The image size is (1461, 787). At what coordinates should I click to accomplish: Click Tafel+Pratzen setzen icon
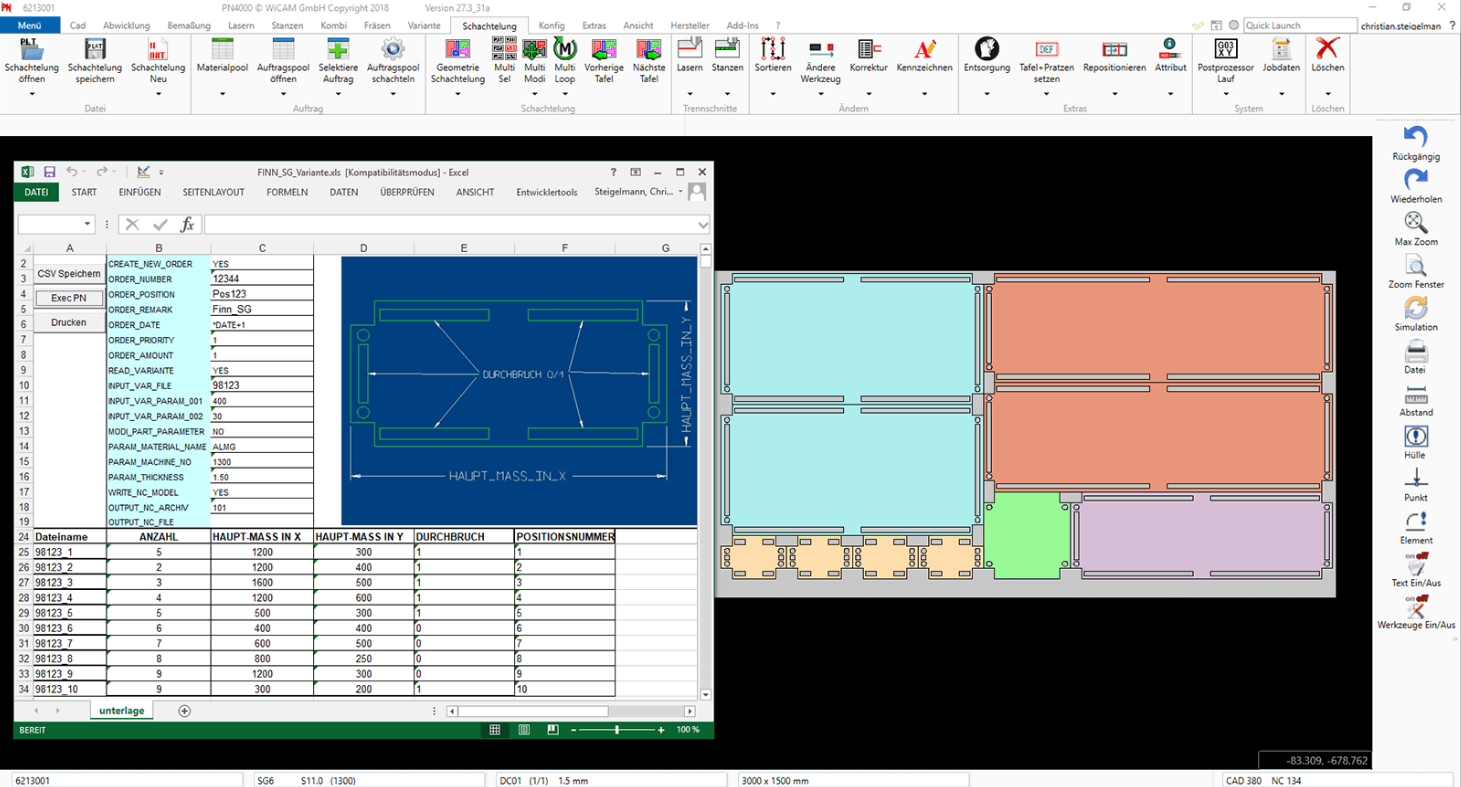(1047, 48)
